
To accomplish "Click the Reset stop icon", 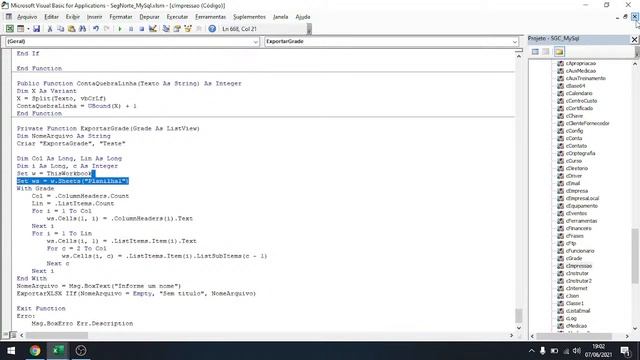I will click(142, 29).
